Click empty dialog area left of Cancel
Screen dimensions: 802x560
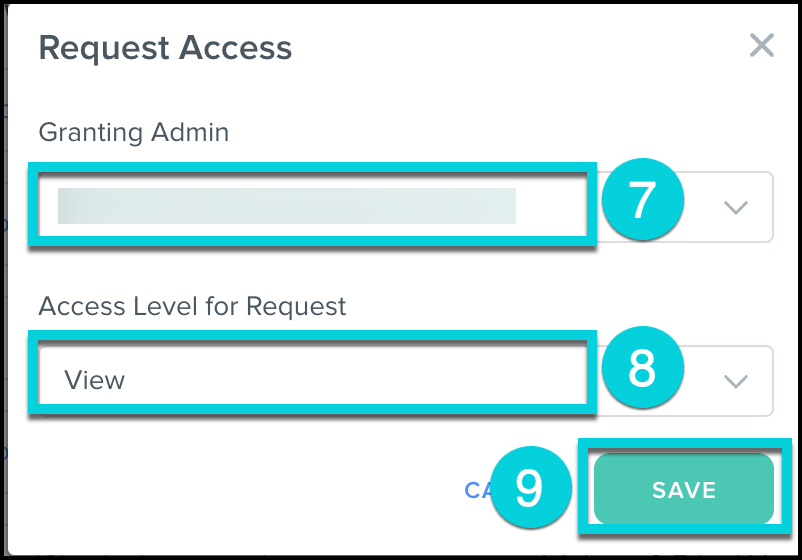point(250,490)
